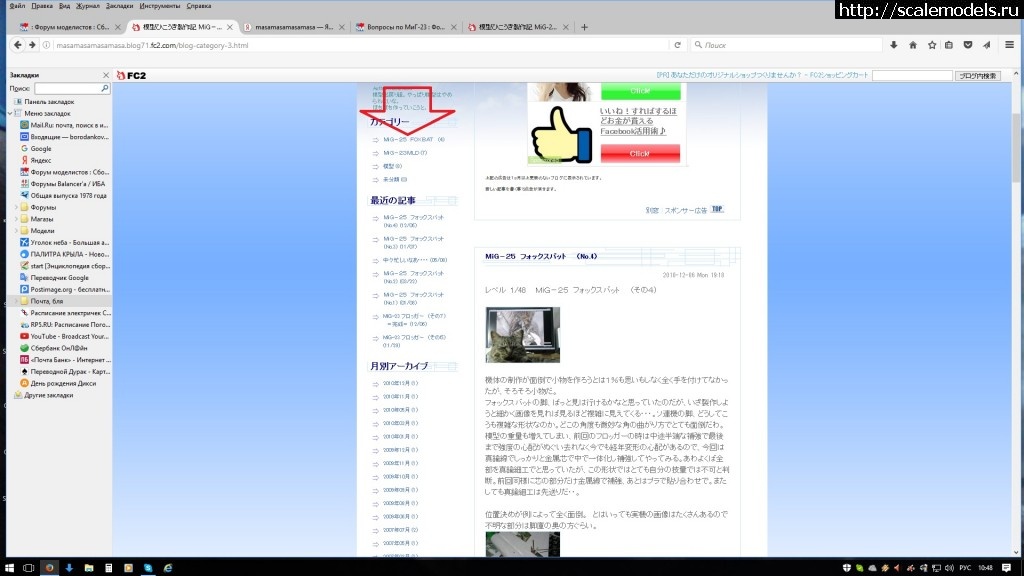Open the bookmark star icon

tap(931, 45)
